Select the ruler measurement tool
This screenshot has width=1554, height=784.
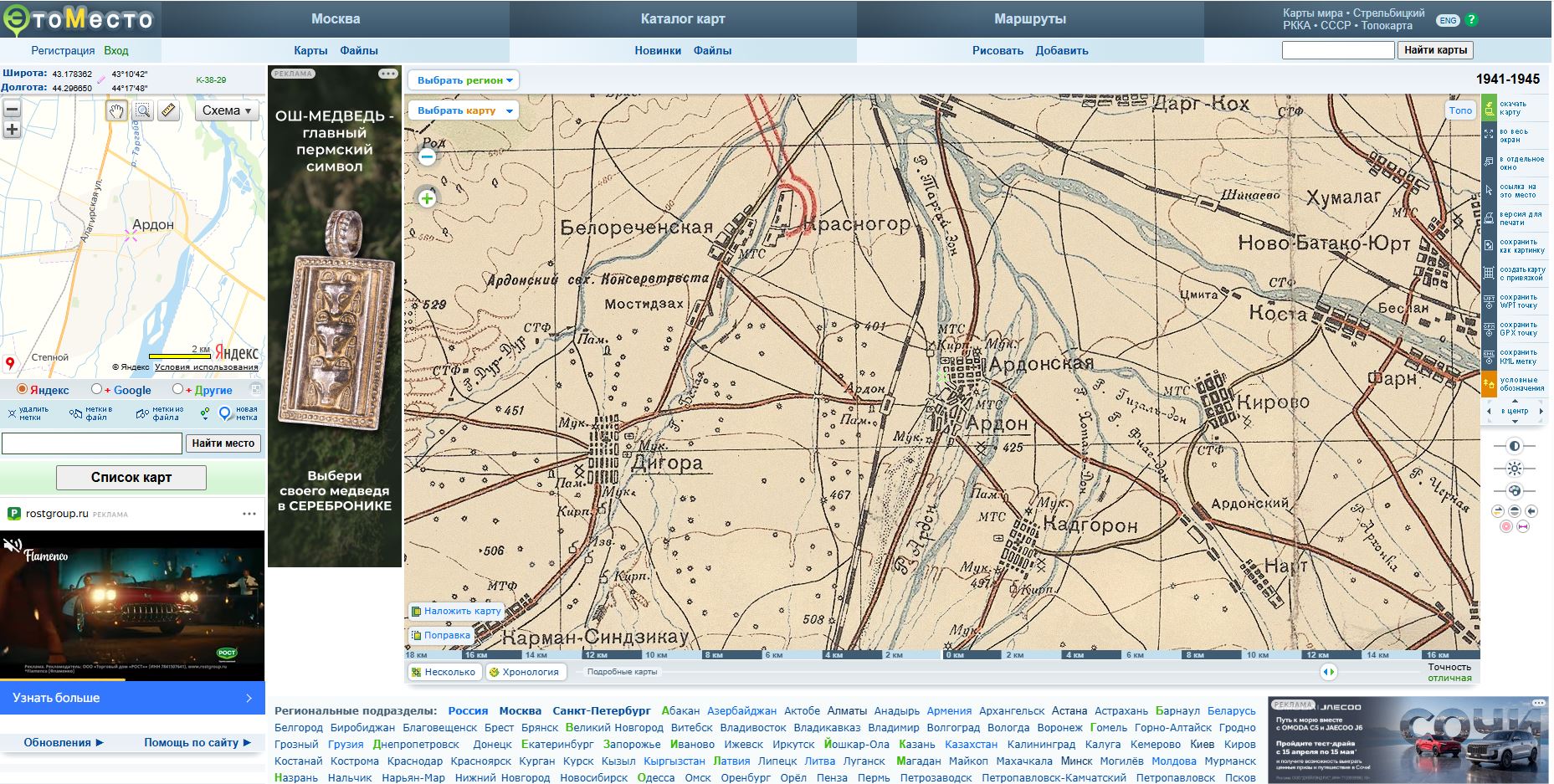click(169, 110)
